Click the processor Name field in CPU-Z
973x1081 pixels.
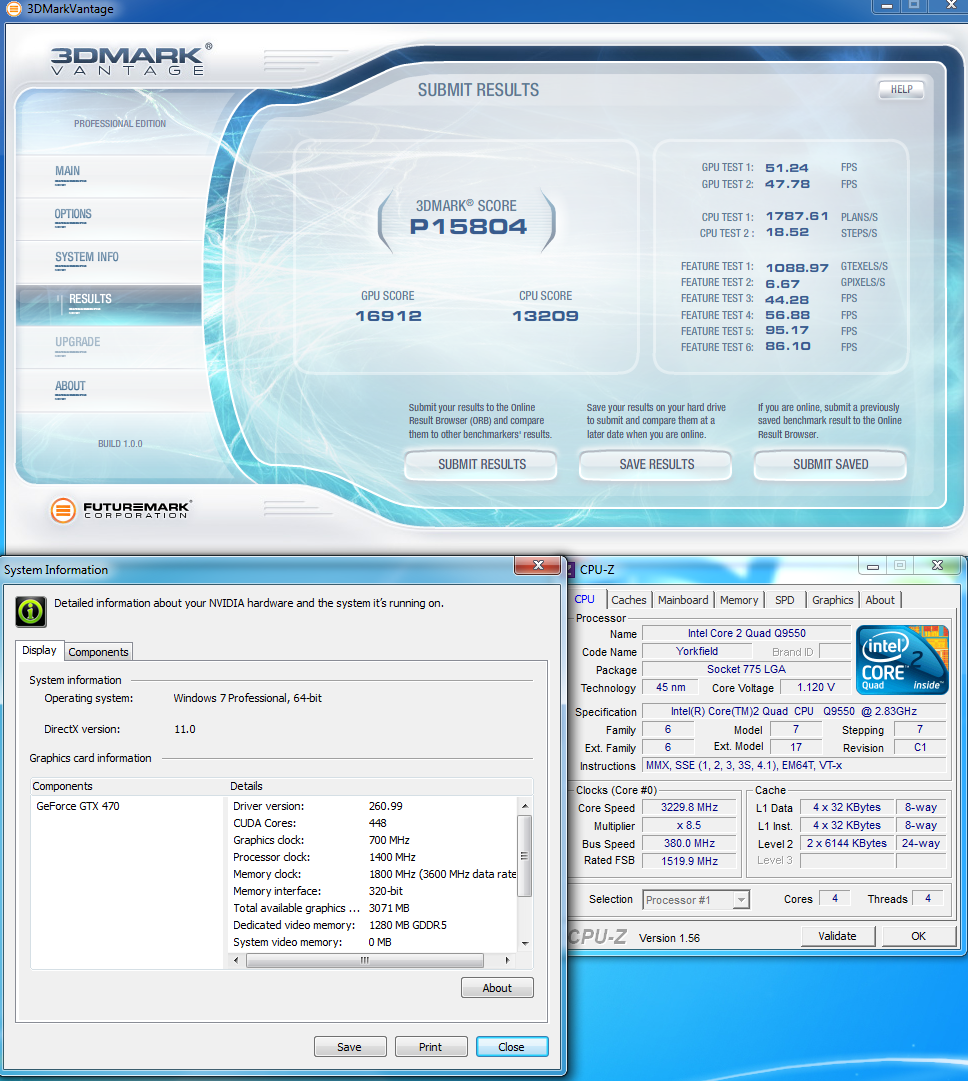746,634
